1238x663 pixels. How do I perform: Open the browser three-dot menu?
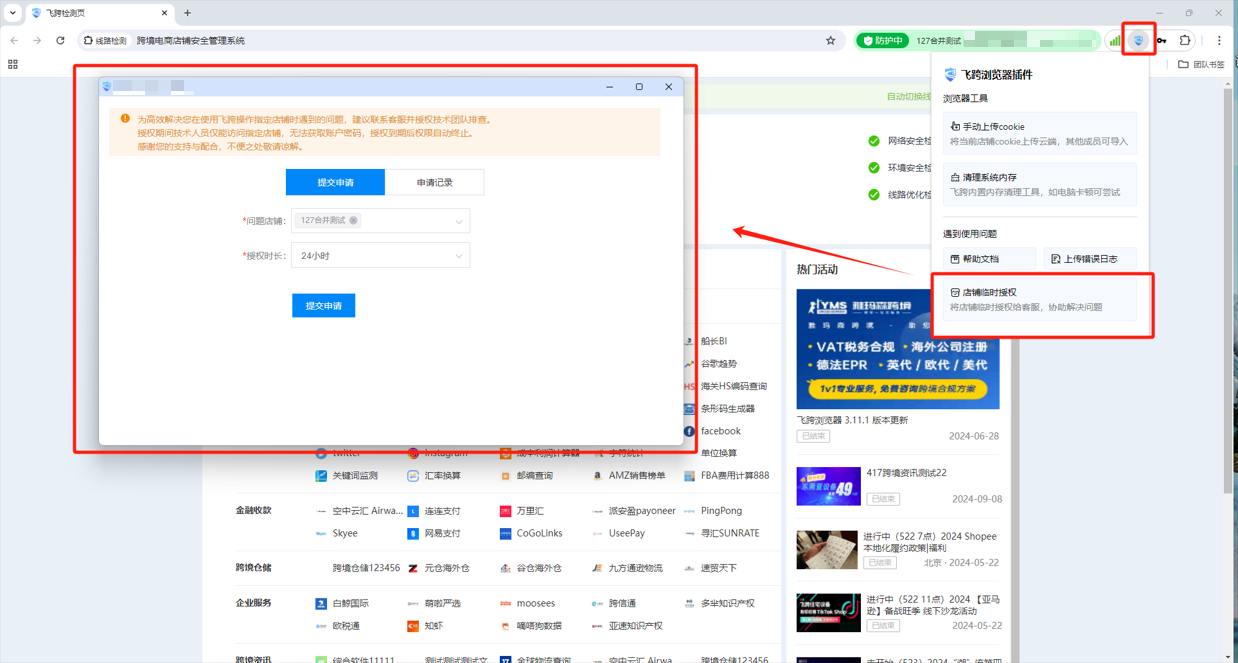tap(1219, 41)
